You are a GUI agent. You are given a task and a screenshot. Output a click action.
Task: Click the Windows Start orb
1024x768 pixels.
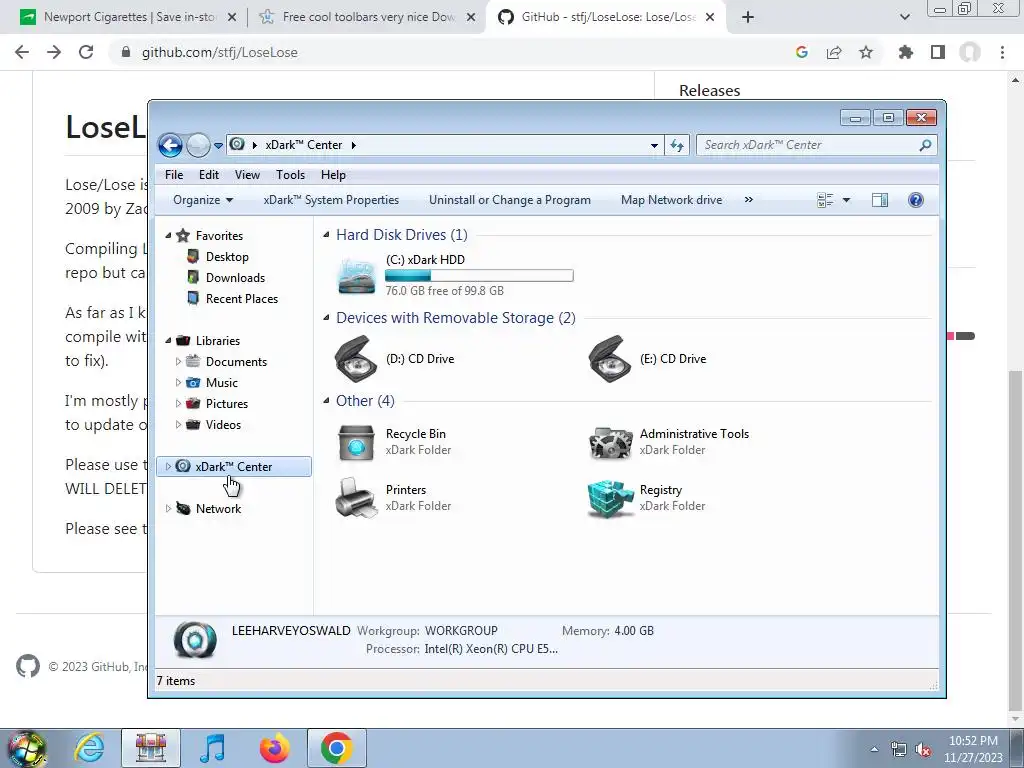(x=27, y=748)
